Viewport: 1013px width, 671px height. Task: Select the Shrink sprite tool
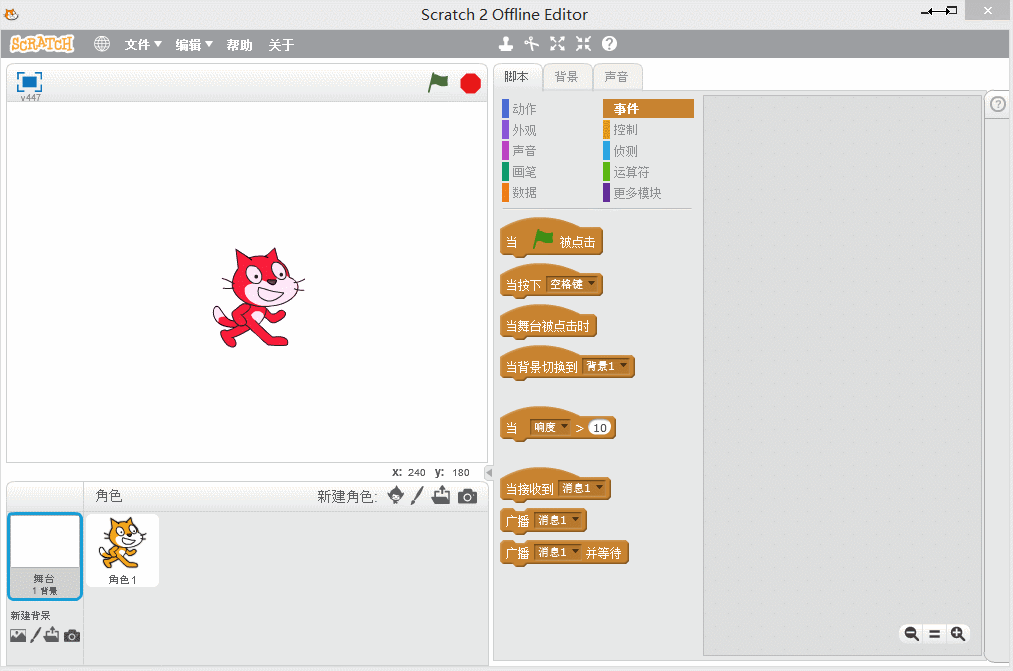pyautogui.click(x=583, y=44)
